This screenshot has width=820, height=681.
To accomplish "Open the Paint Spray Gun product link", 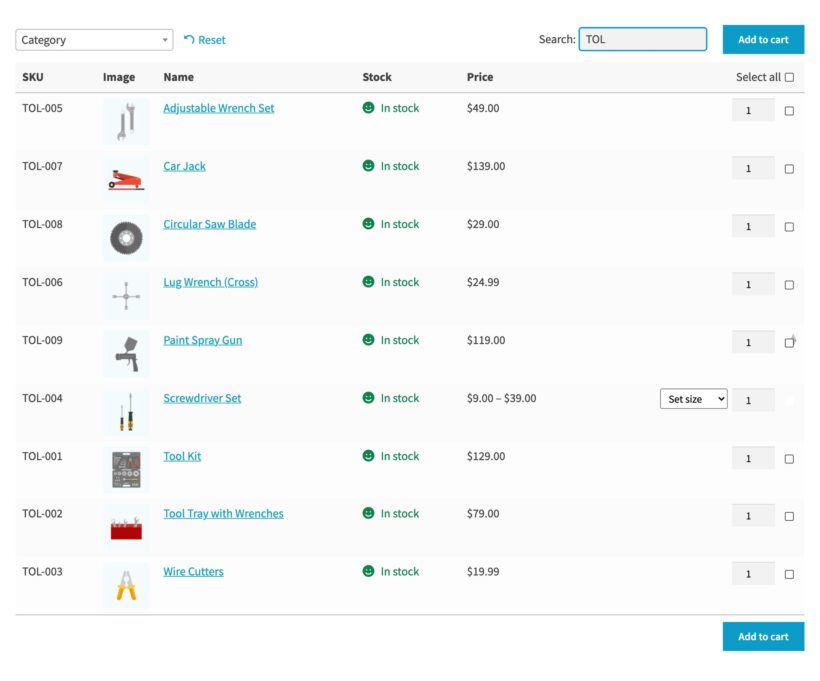I will (202, 340).
